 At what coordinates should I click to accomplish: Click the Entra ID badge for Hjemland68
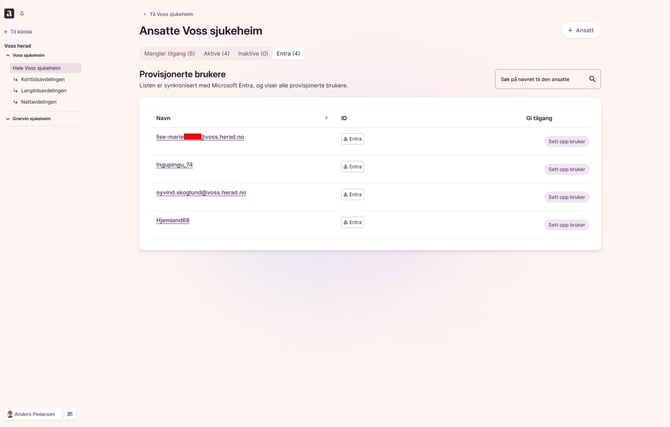[352, 222]
